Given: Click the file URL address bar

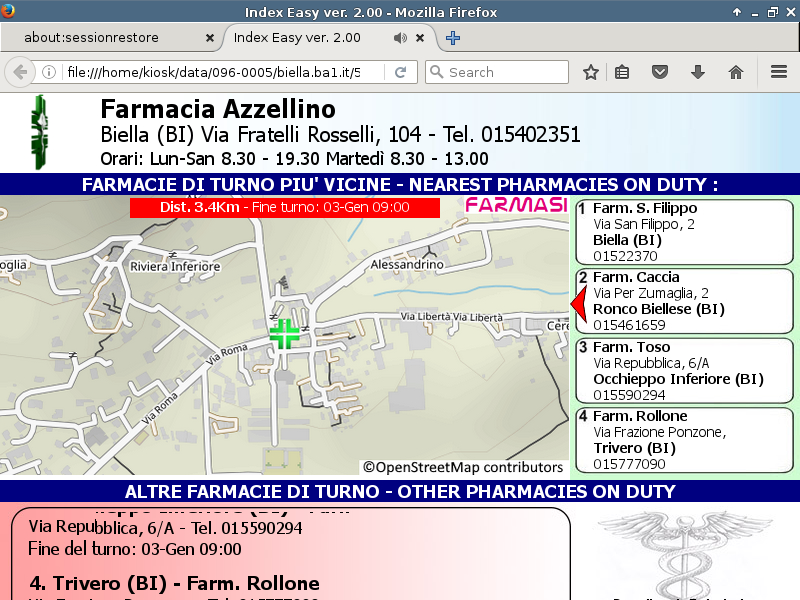Looking at the screenshot, I should [210, 72].
